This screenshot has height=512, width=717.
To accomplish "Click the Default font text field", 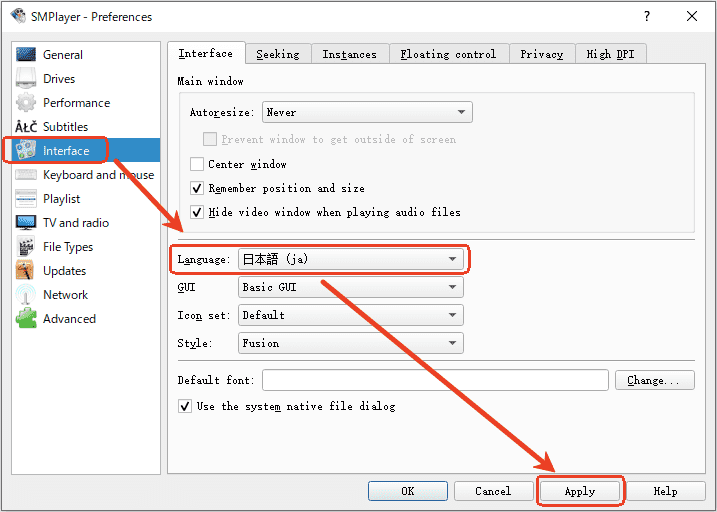I will tap(435, 380).
